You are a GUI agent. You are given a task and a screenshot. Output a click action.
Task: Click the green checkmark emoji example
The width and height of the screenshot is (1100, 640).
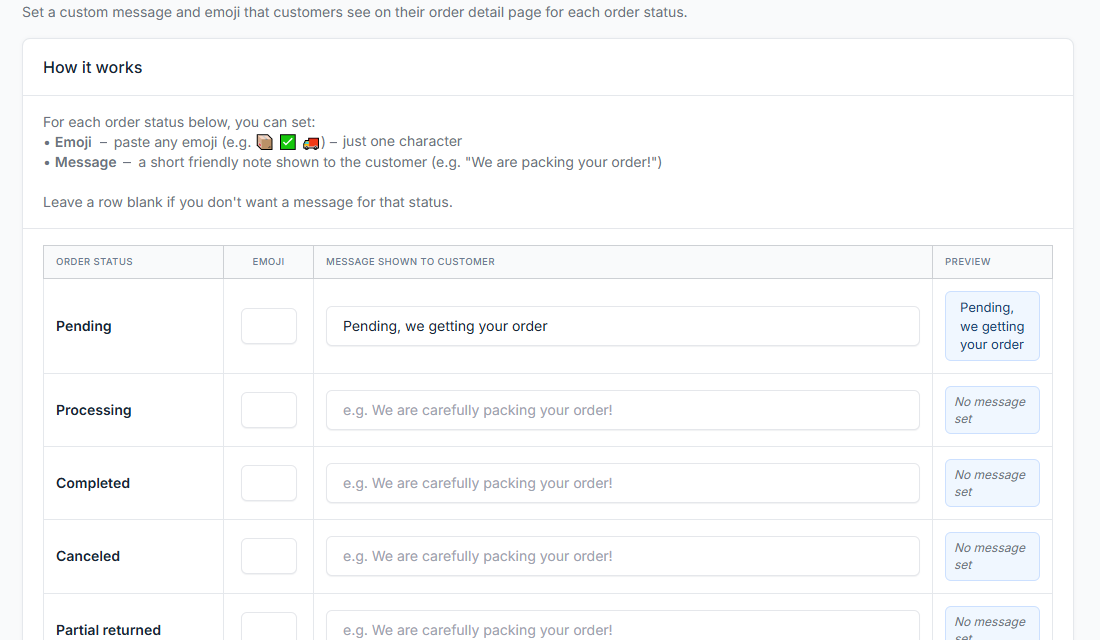[x=288, y=142]
